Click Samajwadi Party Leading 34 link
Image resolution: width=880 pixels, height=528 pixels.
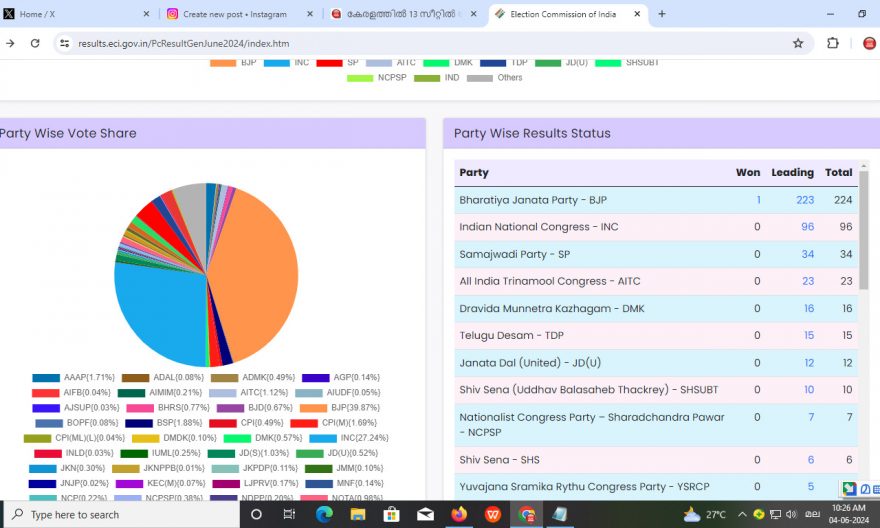(x=808, y=254)
